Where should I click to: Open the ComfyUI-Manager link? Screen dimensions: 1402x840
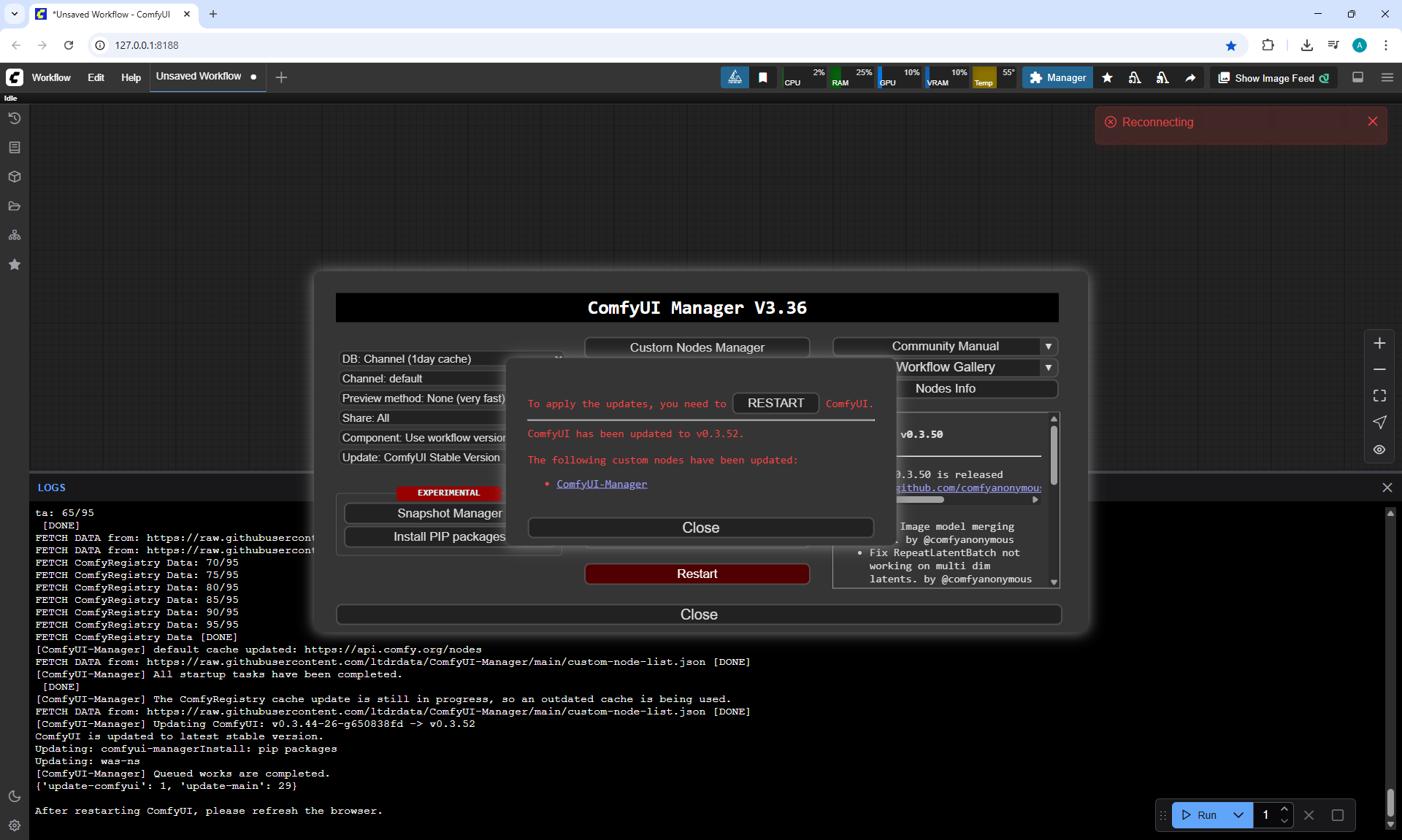[602, 484]
